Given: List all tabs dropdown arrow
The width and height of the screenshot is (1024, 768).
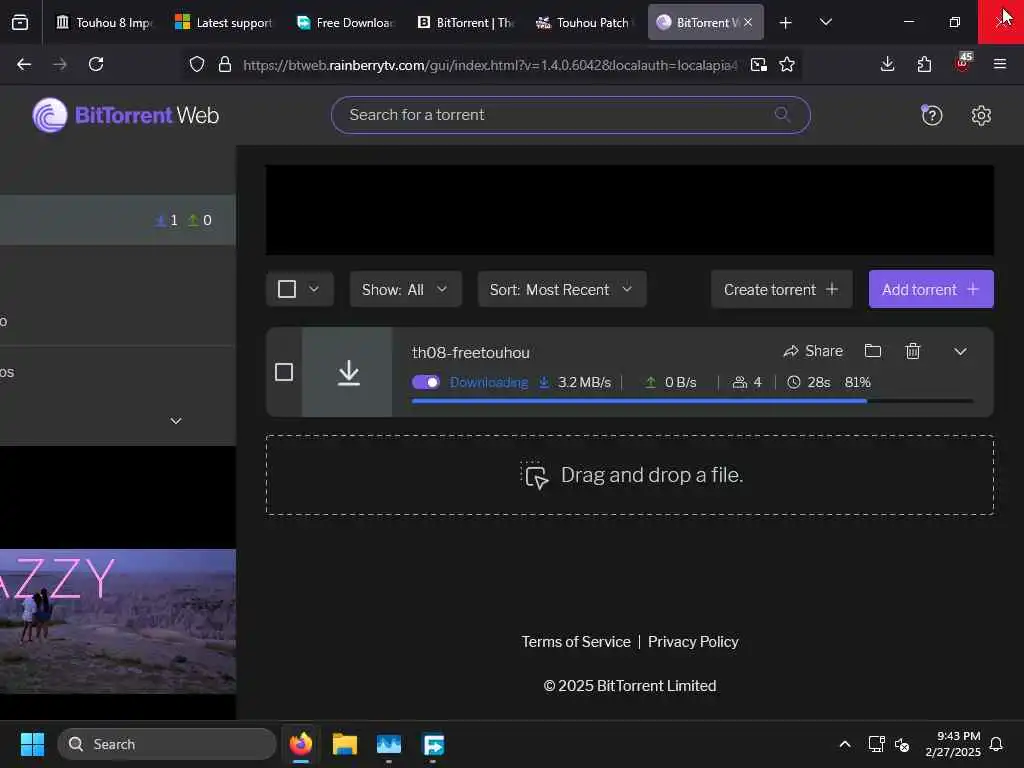Looking at the screenshot, I should click(x=825, y=22).
